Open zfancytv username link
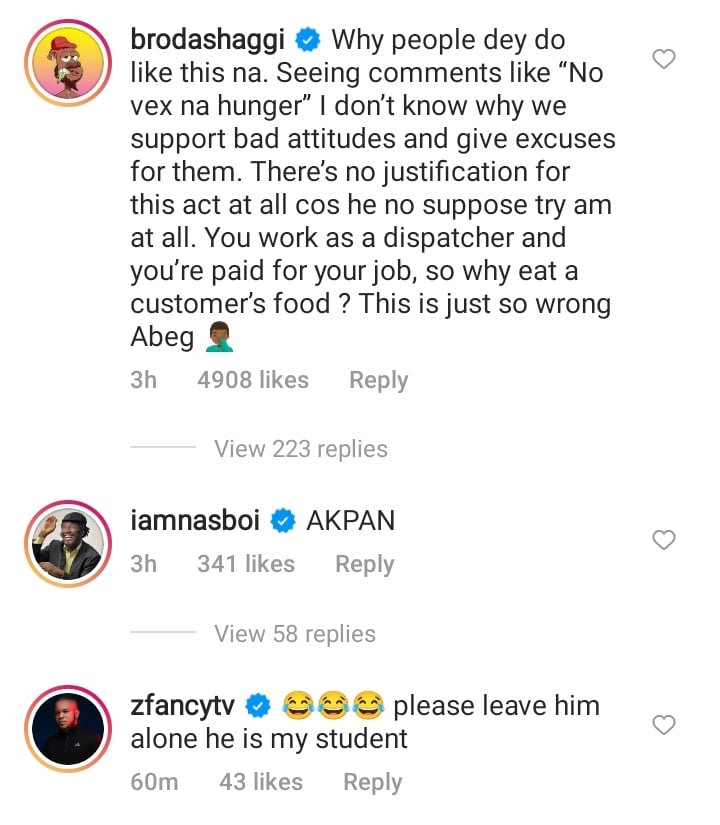Screen dimensions: 720x825 coord(183,706)
